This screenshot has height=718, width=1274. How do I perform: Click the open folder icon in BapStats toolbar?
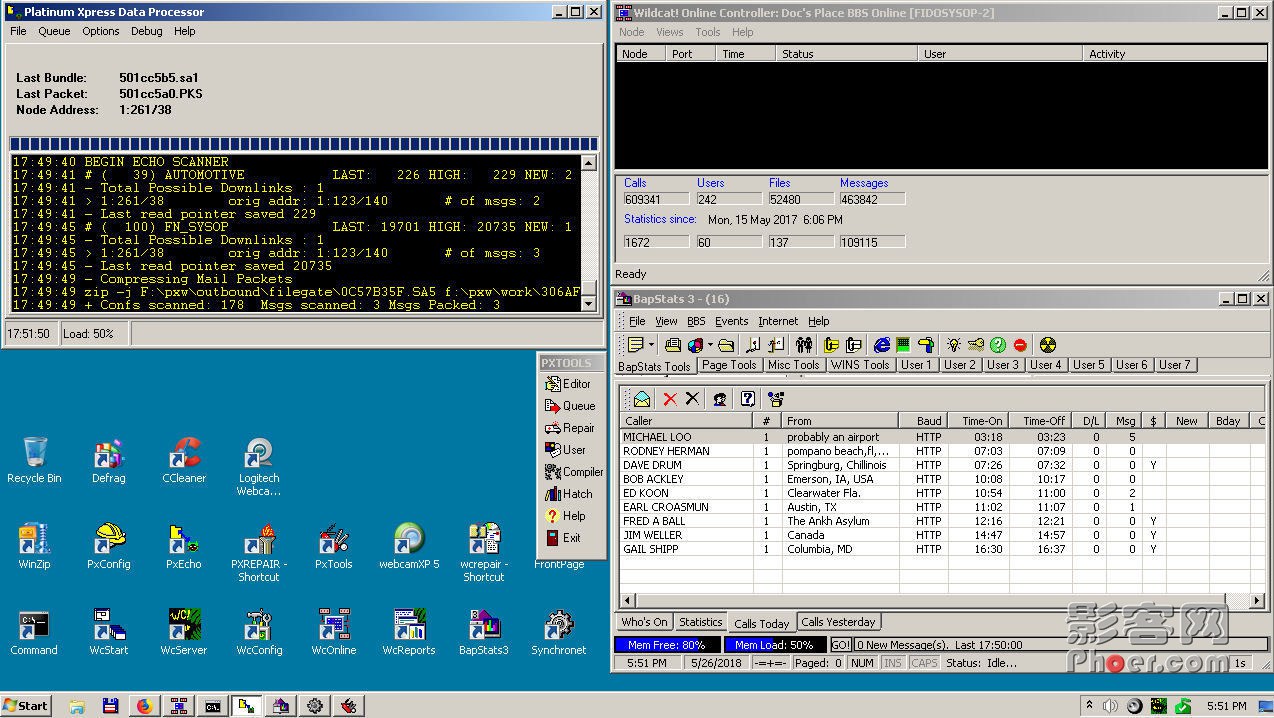[x=726, y=345]
